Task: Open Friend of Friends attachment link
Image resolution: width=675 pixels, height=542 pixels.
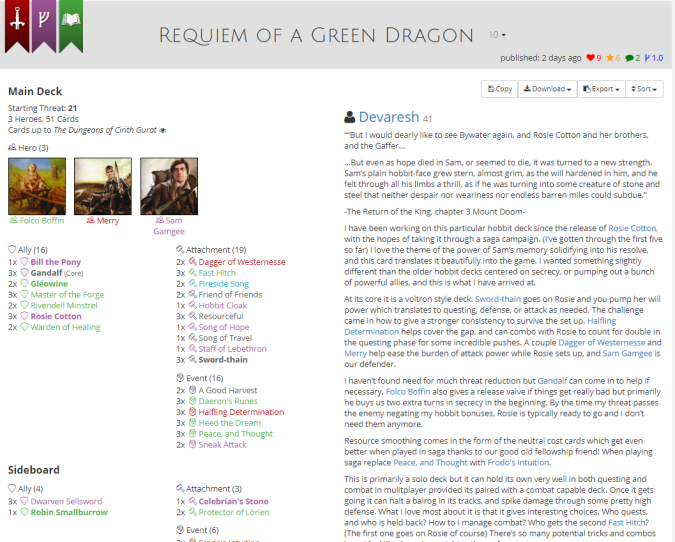Action: tap(230, 294)
